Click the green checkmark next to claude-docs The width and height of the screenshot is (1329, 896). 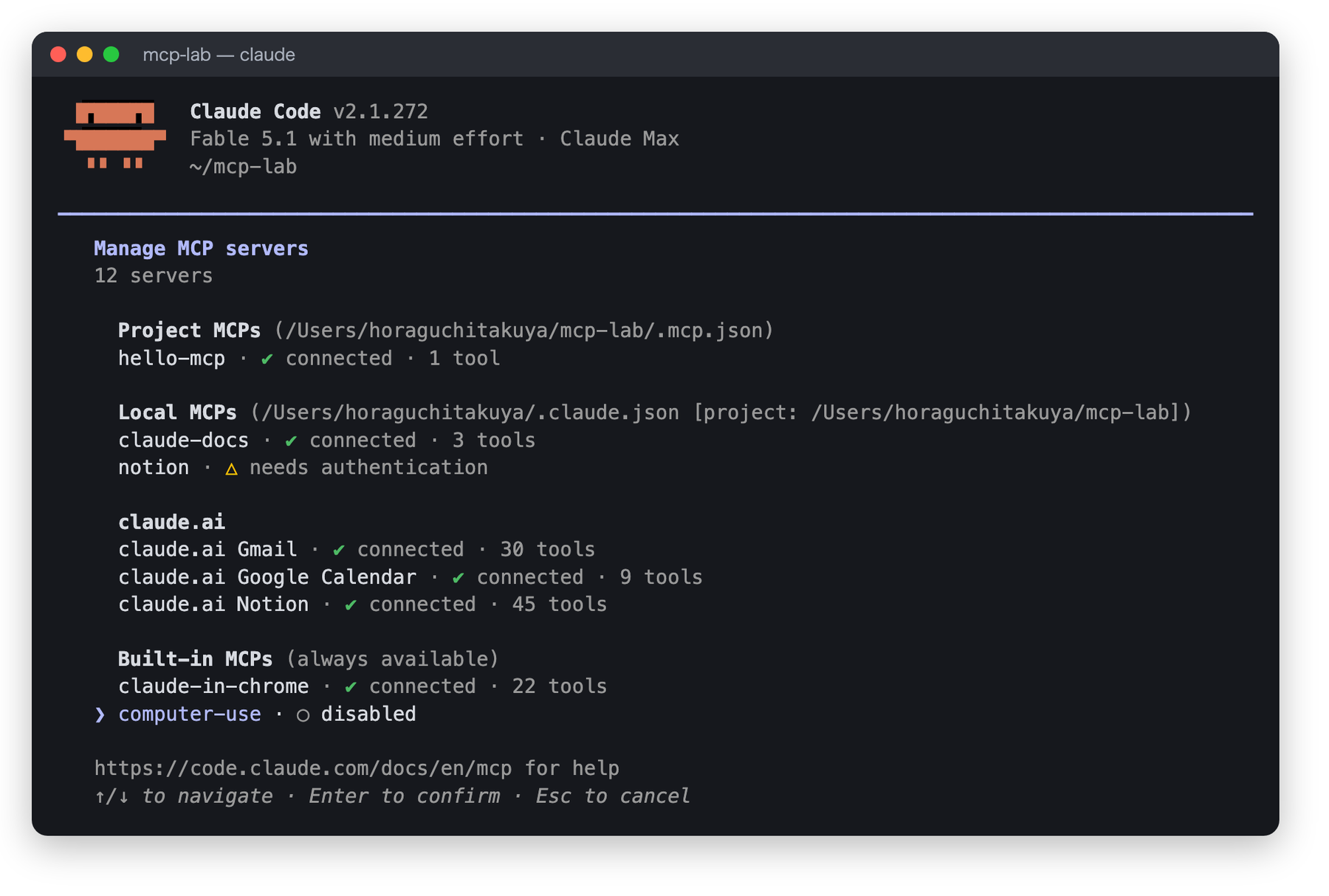[x=291, y=441]
